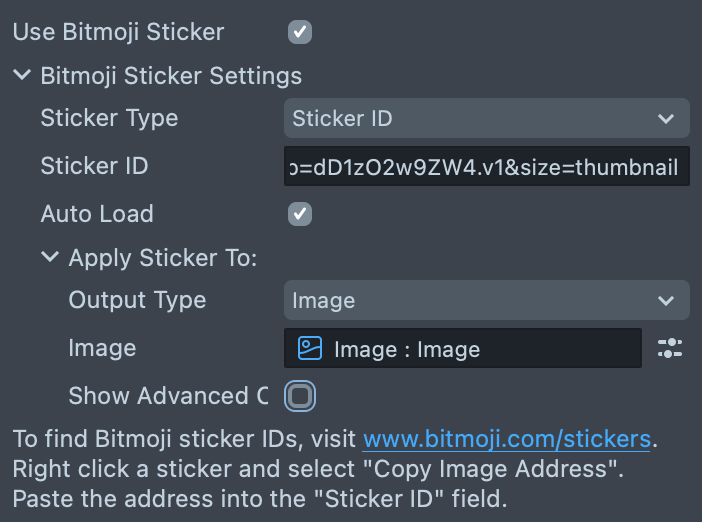Click the Use Bitmoji Sticker label
The height and width of the screenshot is (522, 702).
(x=118, y=32)
